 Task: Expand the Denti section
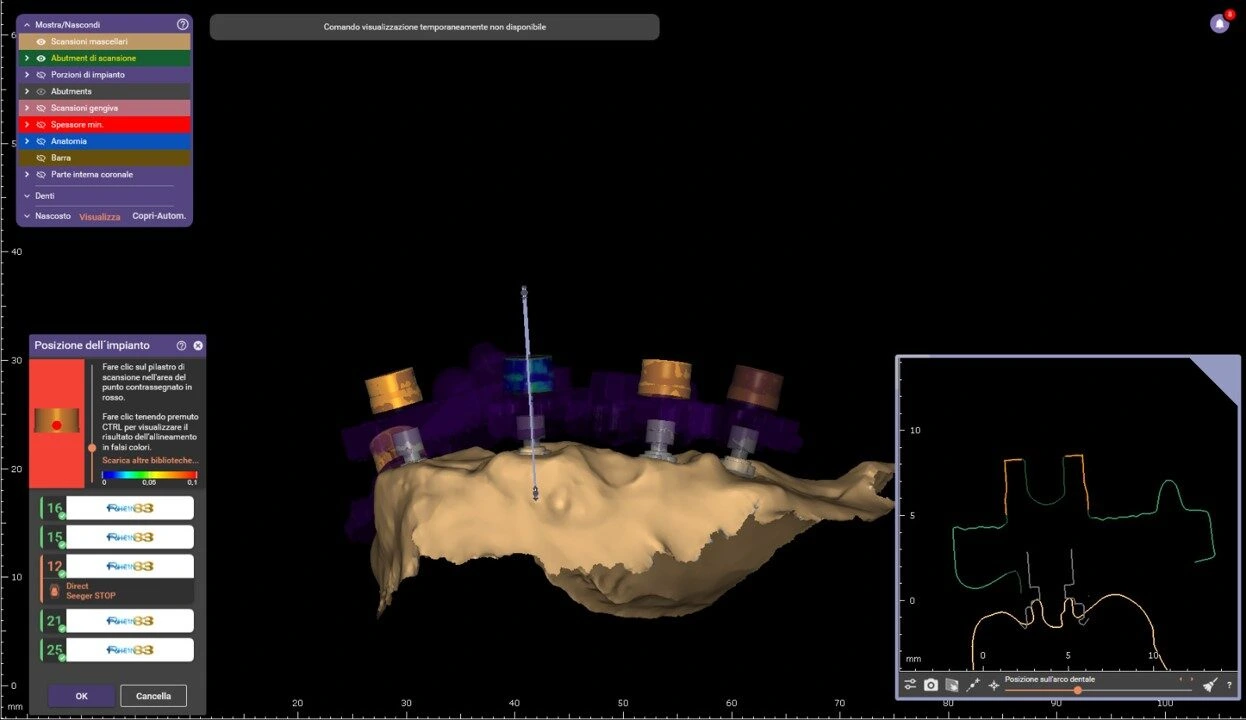27,196
